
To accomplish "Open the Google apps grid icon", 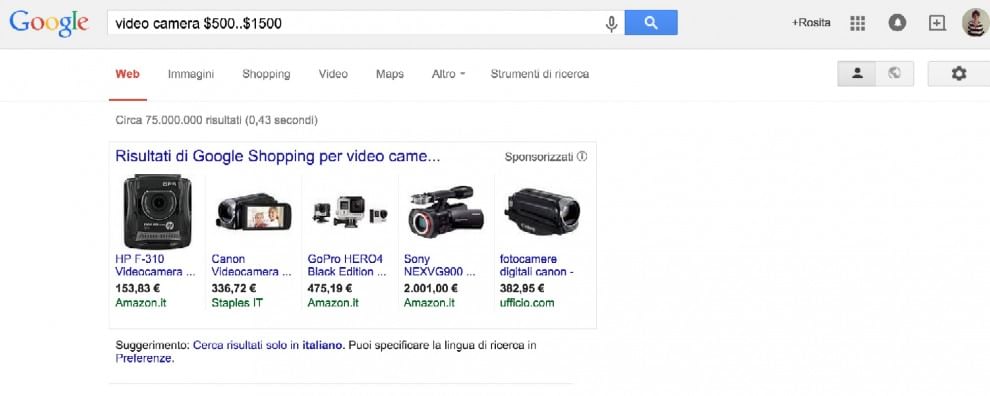I will [857, 23].
